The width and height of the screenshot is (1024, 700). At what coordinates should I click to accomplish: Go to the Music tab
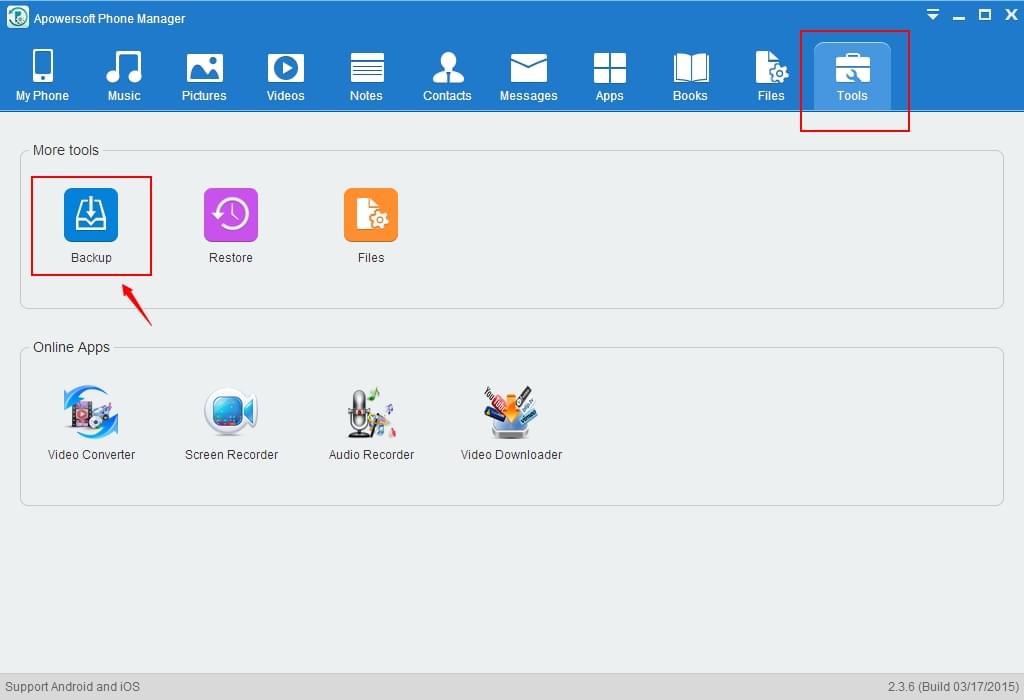coord(124,76)
